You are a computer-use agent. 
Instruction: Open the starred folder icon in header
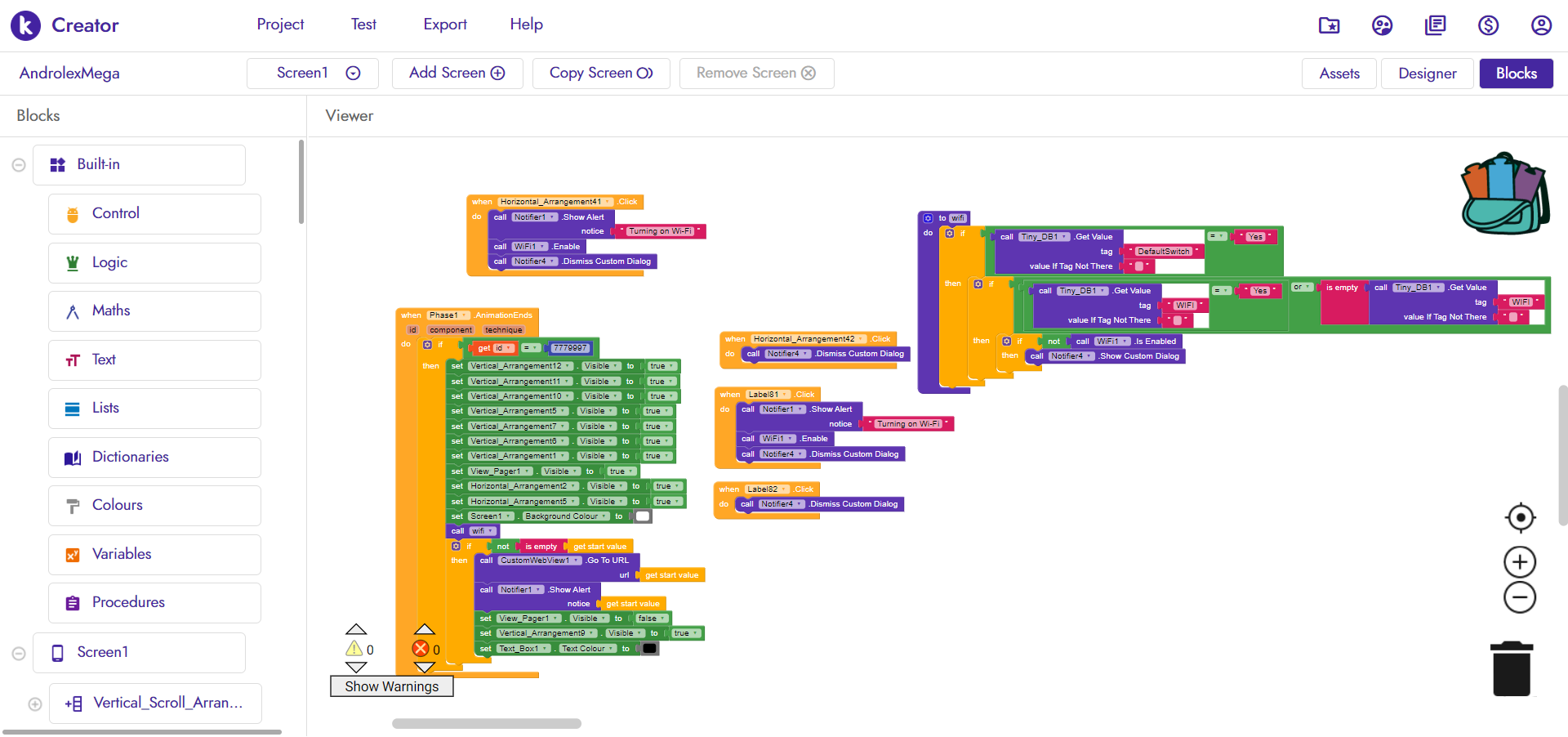(x=1329, y=25)
